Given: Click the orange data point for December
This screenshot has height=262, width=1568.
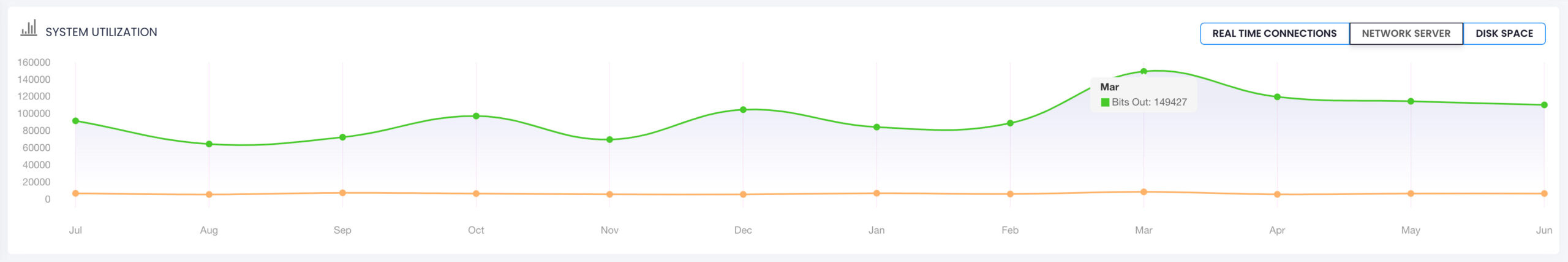Looking at the screenshot, I should pyautogui.click(x=743, y=195).
